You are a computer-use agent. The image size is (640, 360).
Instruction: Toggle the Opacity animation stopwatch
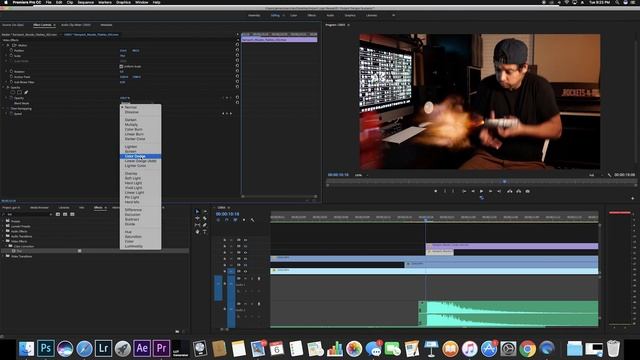coord(11,98)
